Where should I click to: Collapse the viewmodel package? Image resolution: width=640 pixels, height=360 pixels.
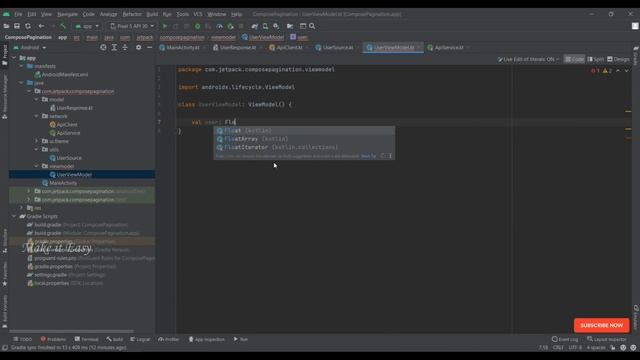[x=37, y=166]
